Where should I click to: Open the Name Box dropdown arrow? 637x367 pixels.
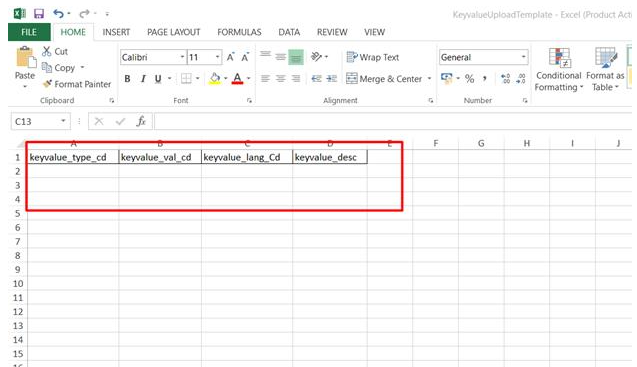pyautogui.click(x=63, y=121)
